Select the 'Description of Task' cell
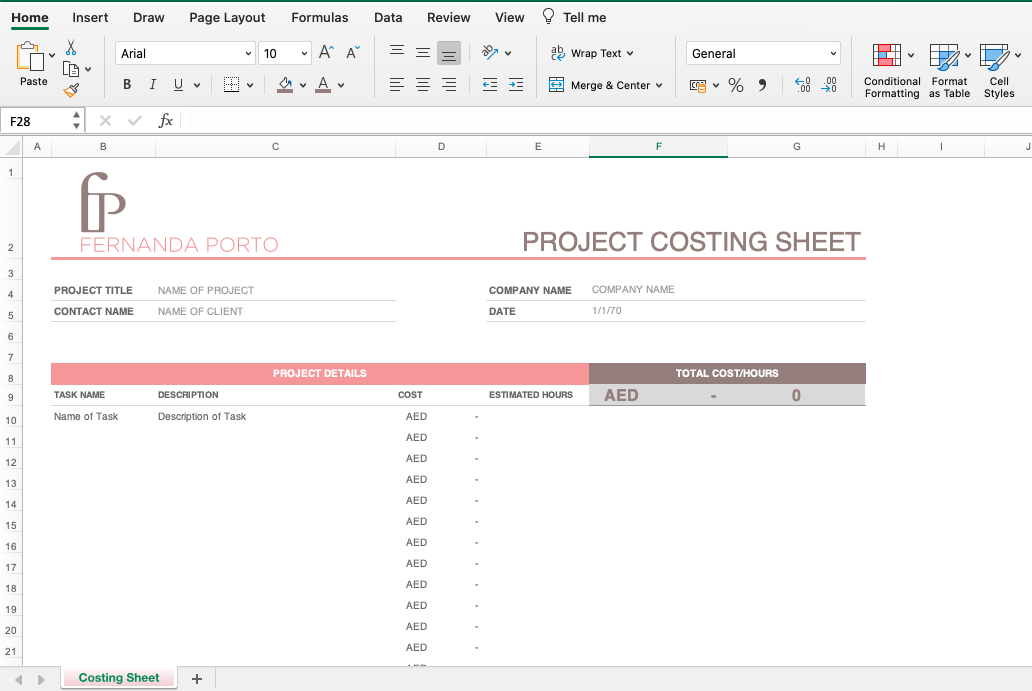This screenshot has height=691, width=1032. point(275,417)
